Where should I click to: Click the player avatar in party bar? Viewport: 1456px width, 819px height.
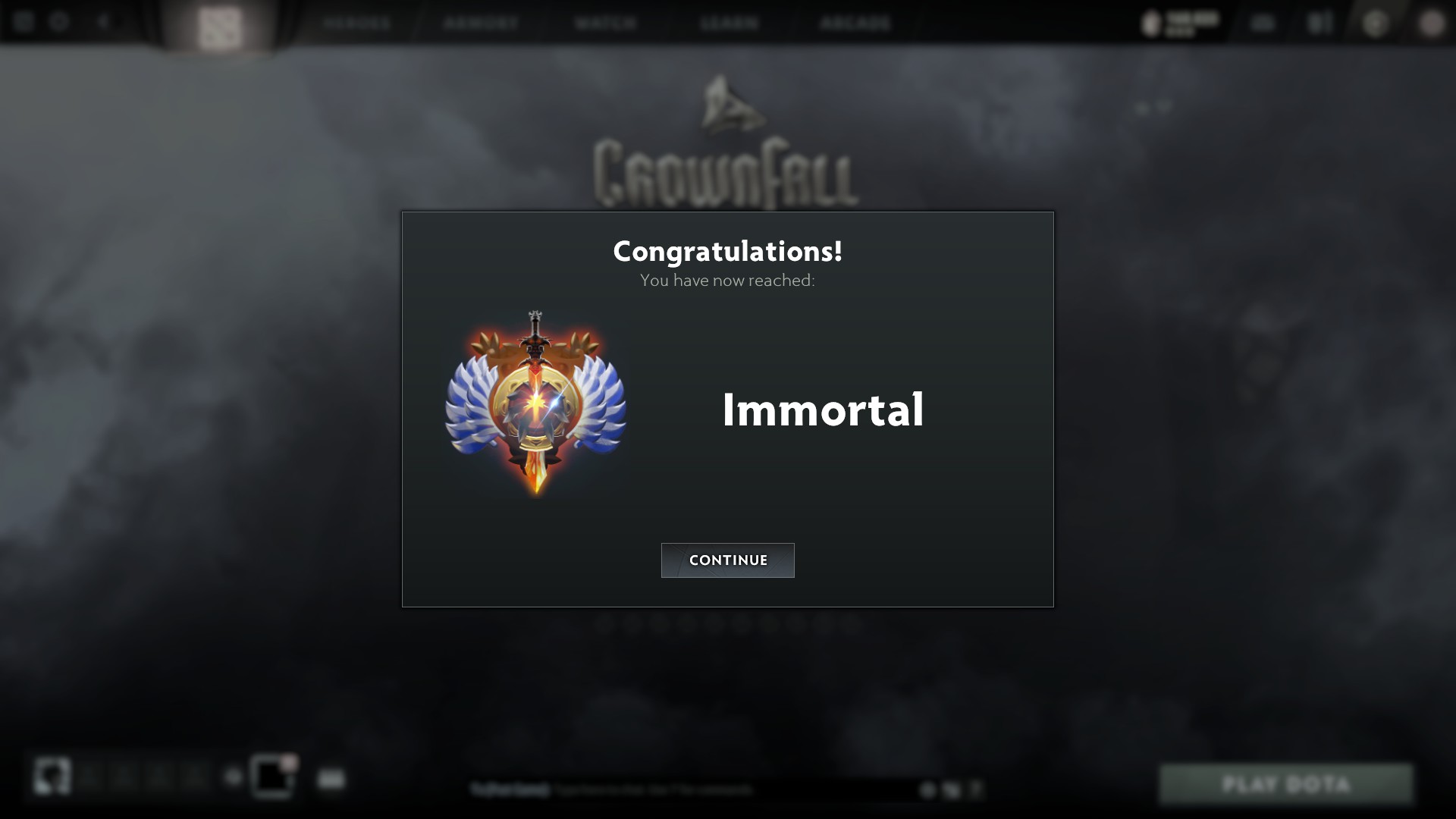(x=52, y=777)
